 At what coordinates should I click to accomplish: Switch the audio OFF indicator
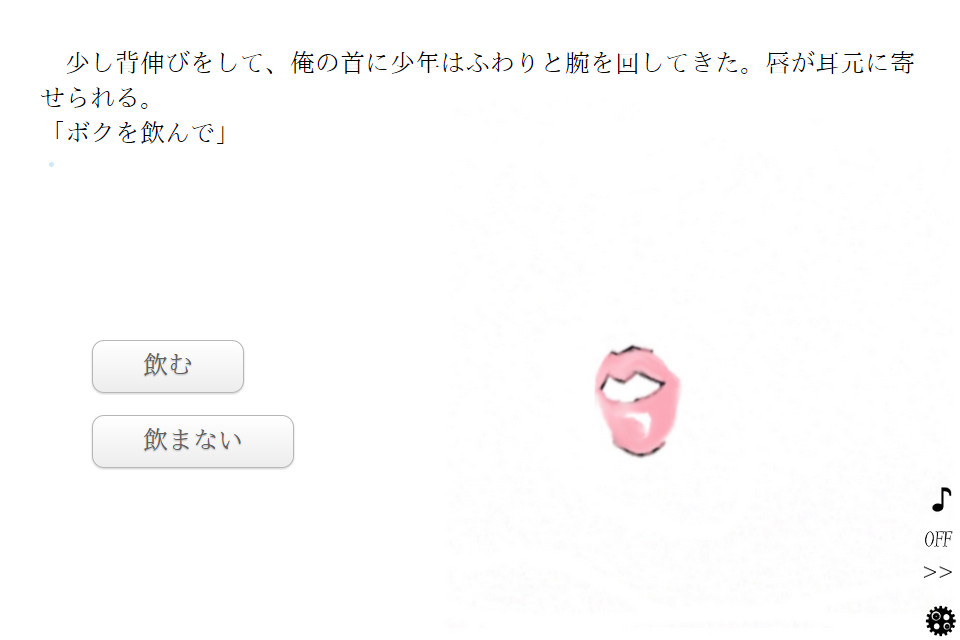pyautogui.click(x=937, y=539)
